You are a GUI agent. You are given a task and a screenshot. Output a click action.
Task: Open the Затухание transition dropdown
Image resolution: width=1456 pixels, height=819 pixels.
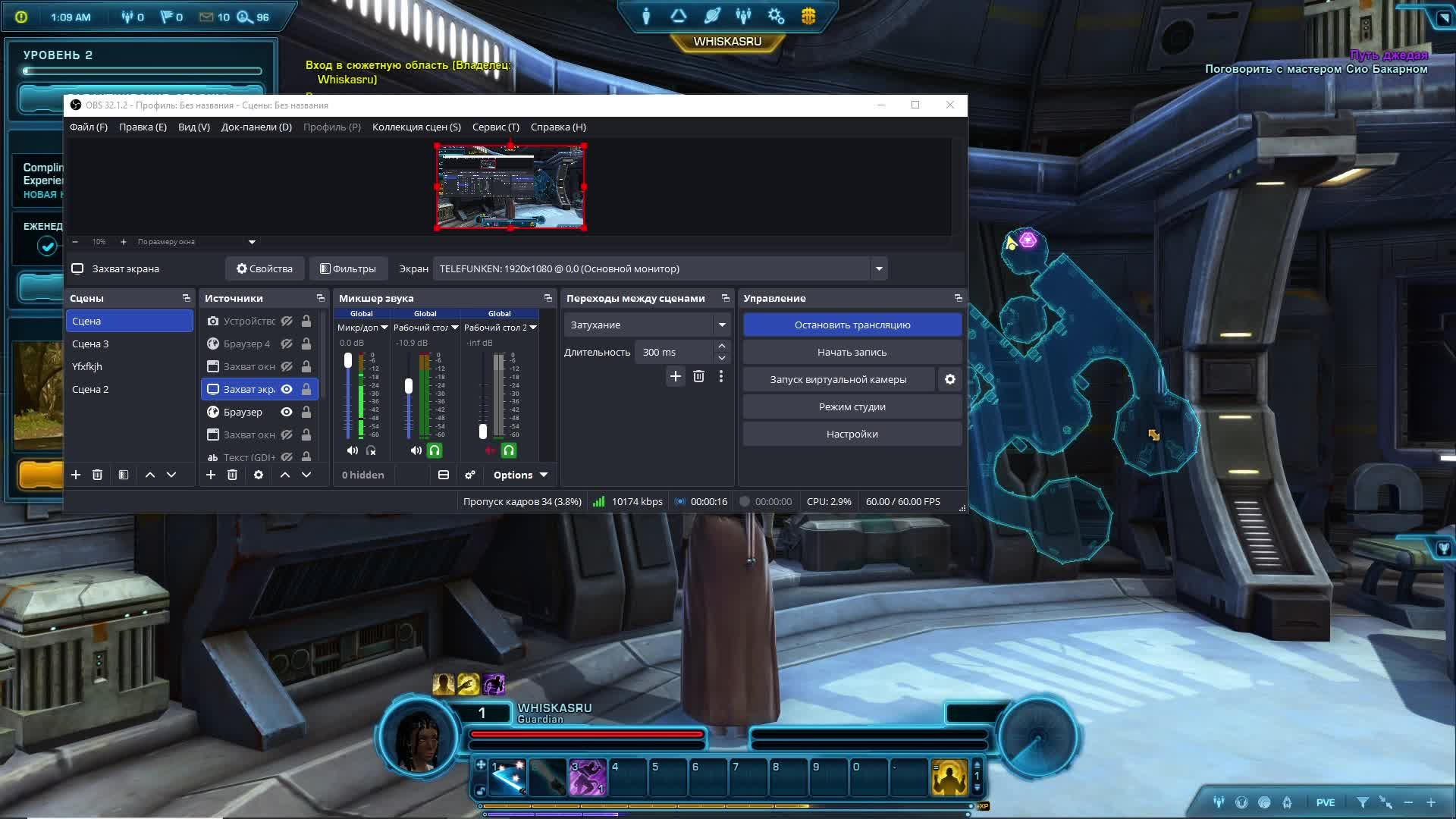tap(722, 325)
